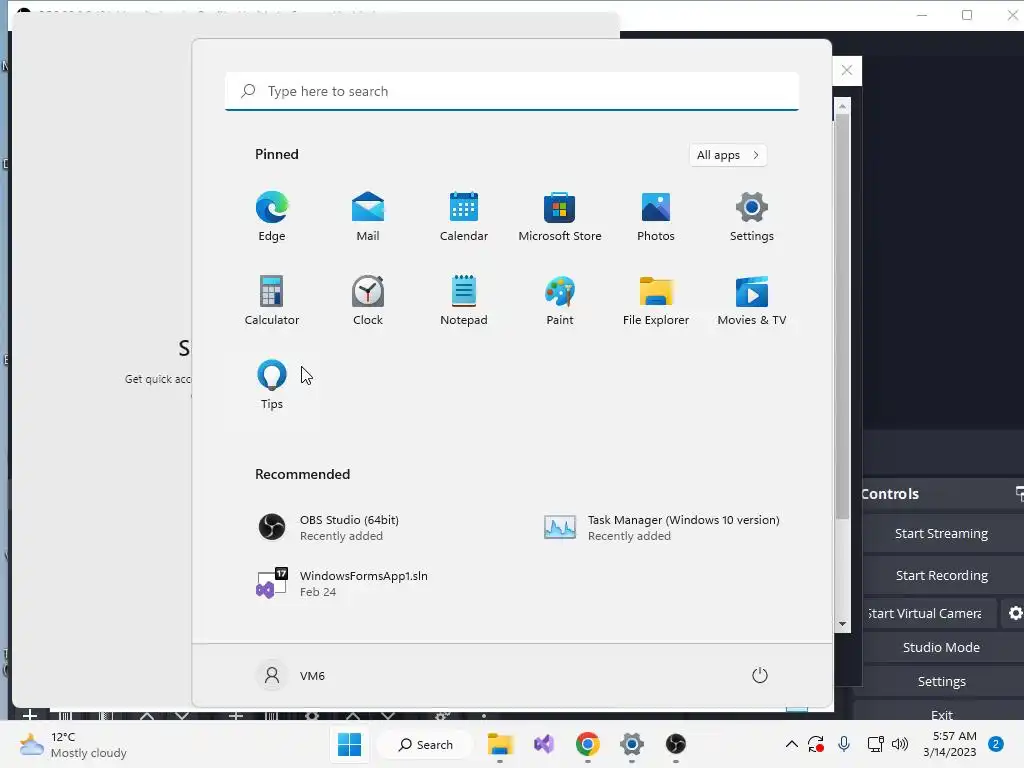Screen dimensions: 1024x768
Task: Open Notepad from pinned apps
Action: [464, 300]
